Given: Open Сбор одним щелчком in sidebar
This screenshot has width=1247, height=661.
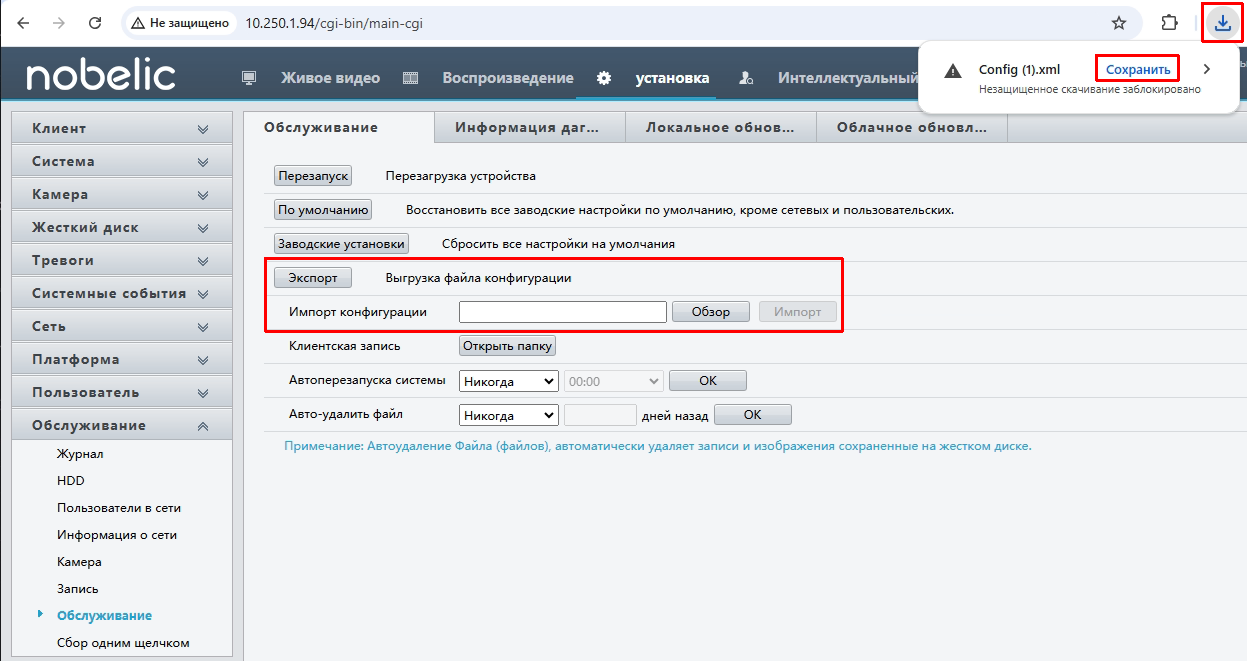Looking at the screenshot, I should point(123,643).
